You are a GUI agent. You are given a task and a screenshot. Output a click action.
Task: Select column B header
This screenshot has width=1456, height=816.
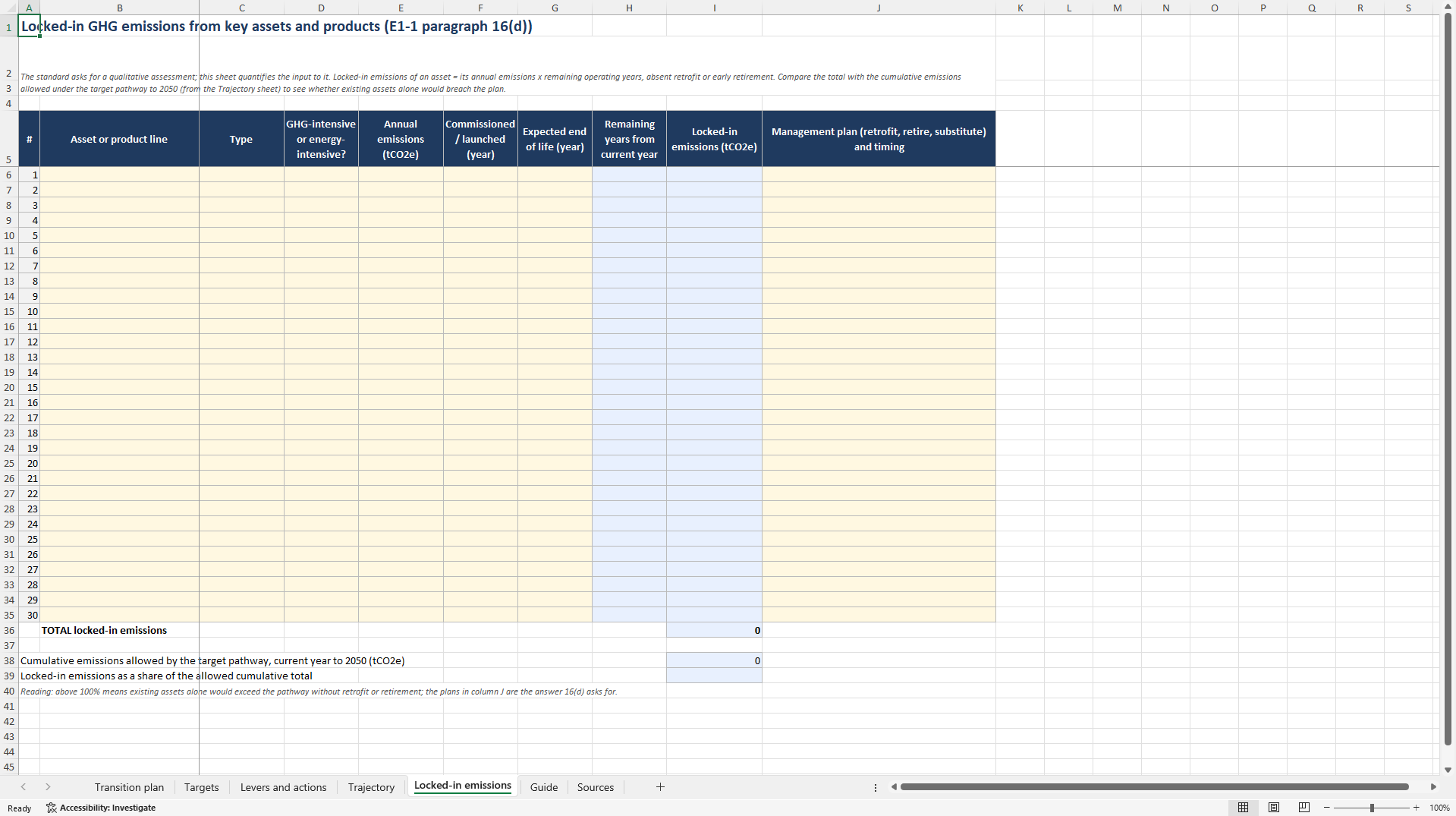[x=119, y=8]
